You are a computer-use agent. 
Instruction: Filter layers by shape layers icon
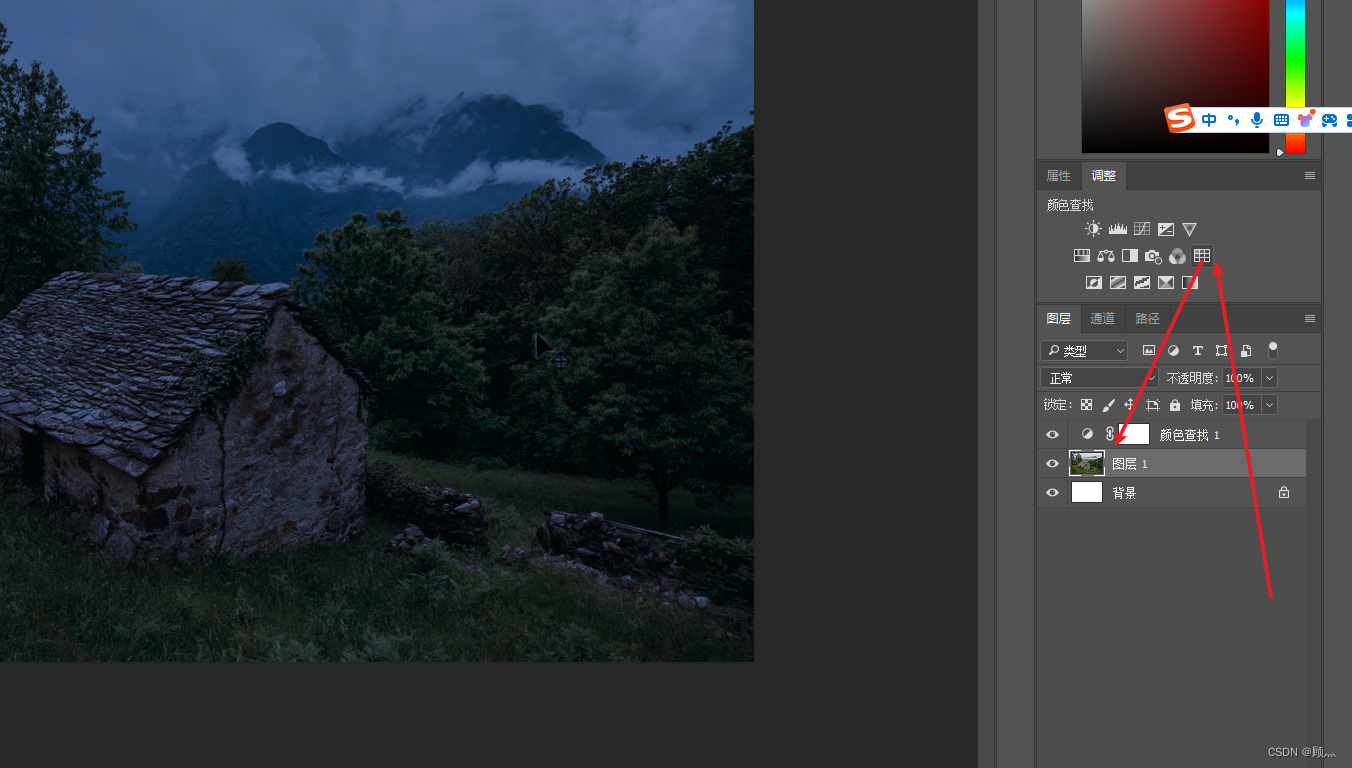coord(1221,351)
